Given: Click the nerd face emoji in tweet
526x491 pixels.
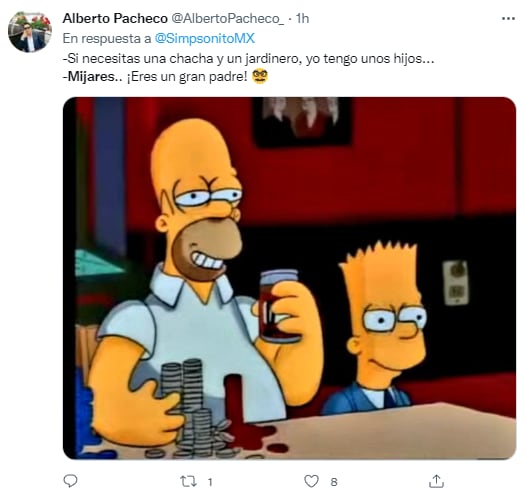Looking at the screenshot, I should click(260, 76).
